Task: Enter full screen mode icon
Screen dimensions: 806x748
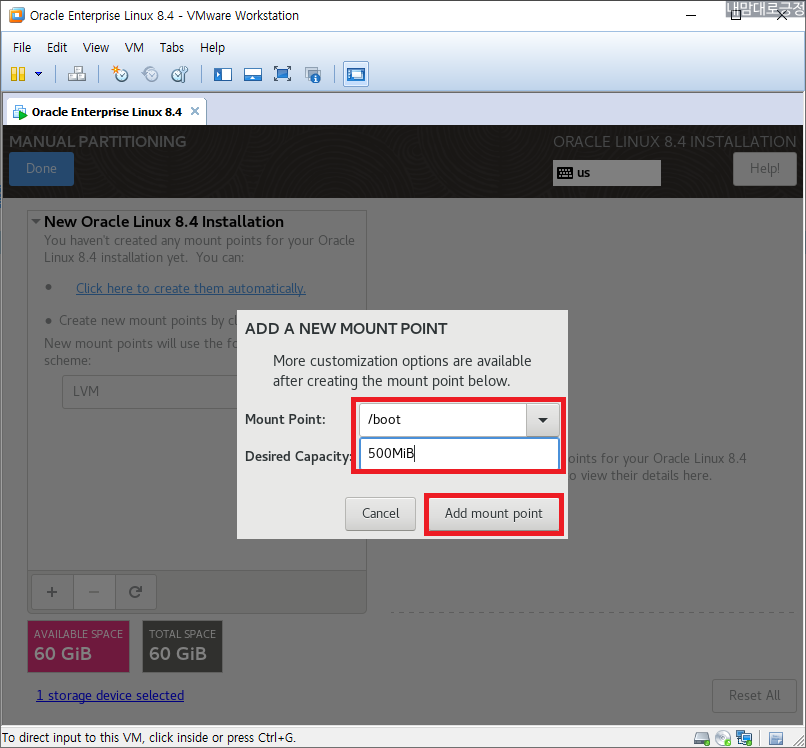Action: (282, 74)
